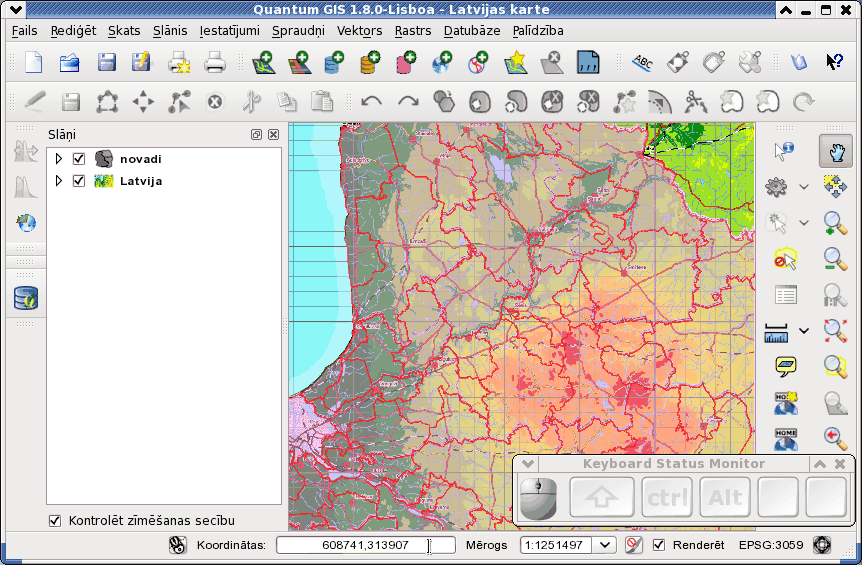Image resolution: width=862 pixels, height=565 pixels.
Task: Open the labeling ABC tool
Action: click(642, 62)
